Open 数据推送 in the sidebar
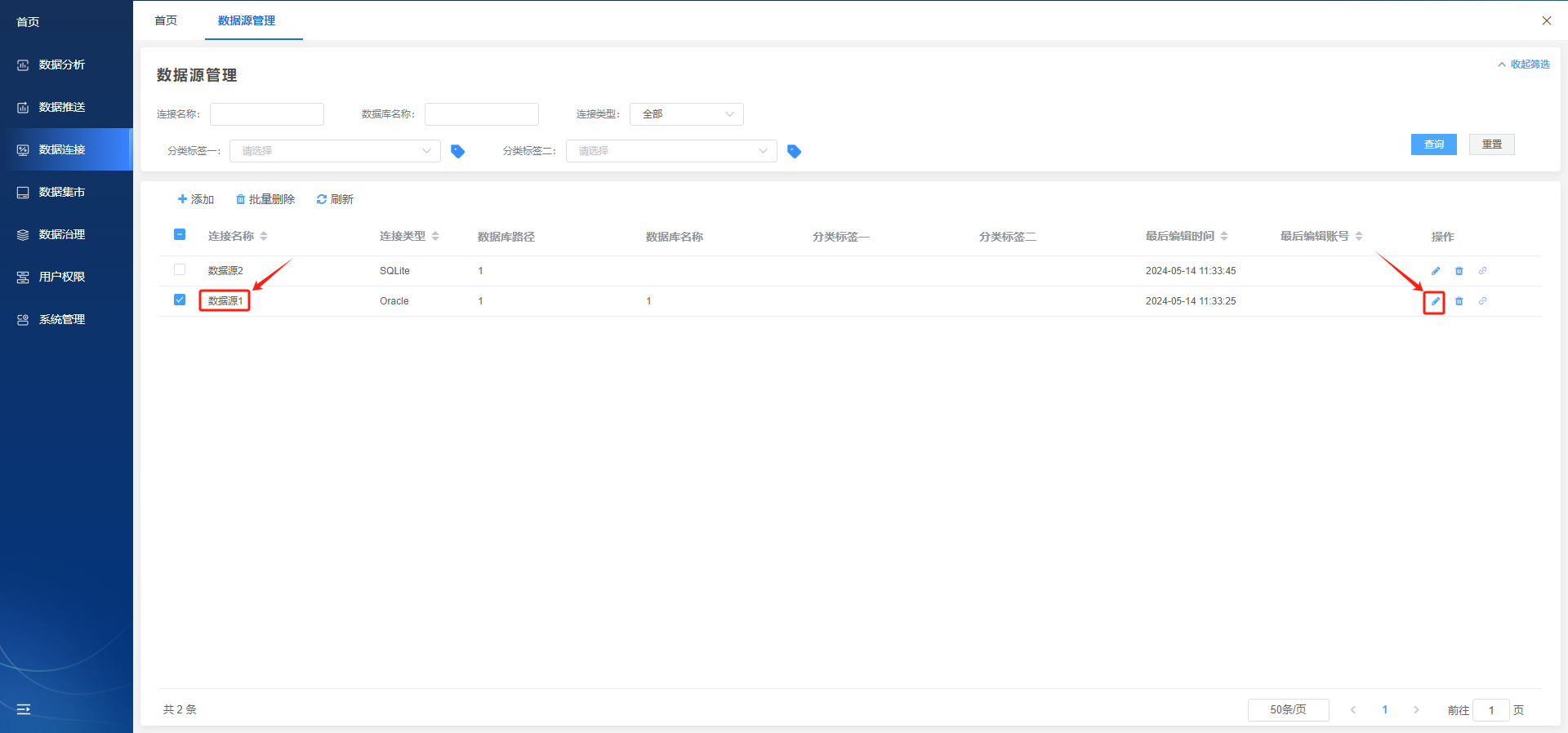The width and height of the screenshot is (1568, 733). coord(62,107)
